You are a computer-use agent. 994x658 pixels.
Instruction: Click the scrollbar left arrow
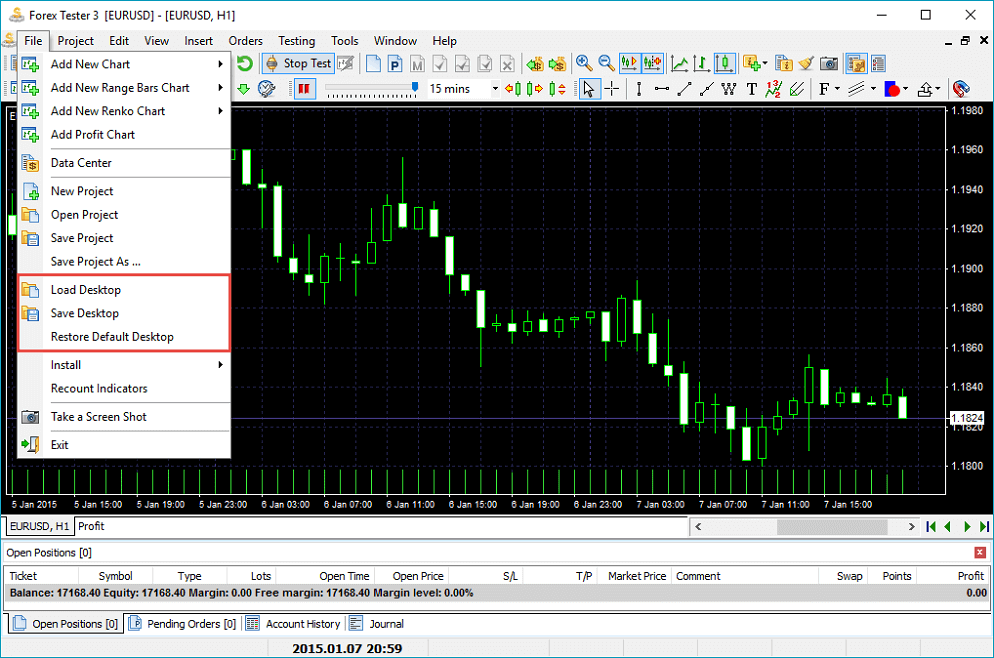click(698, 527)
